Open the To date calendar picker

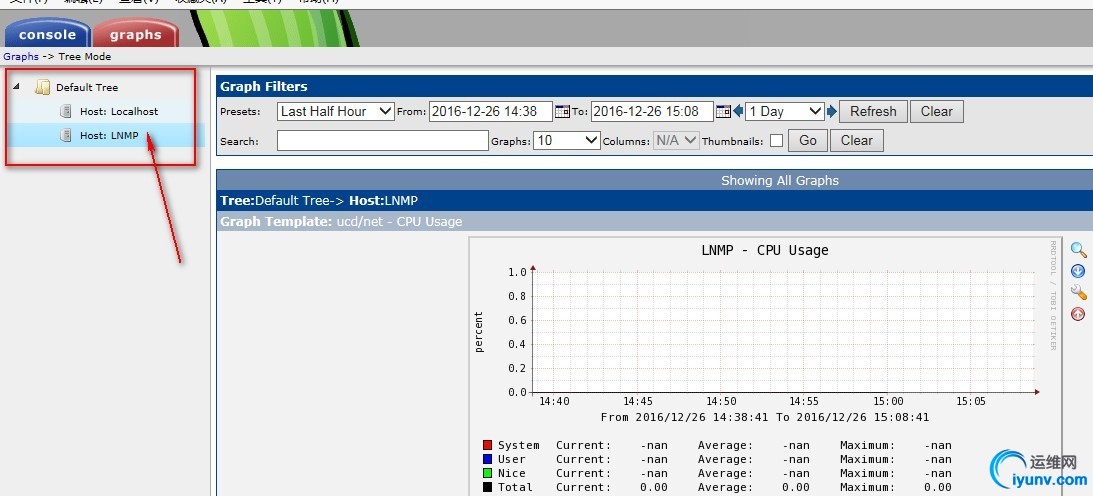[724, 111]
